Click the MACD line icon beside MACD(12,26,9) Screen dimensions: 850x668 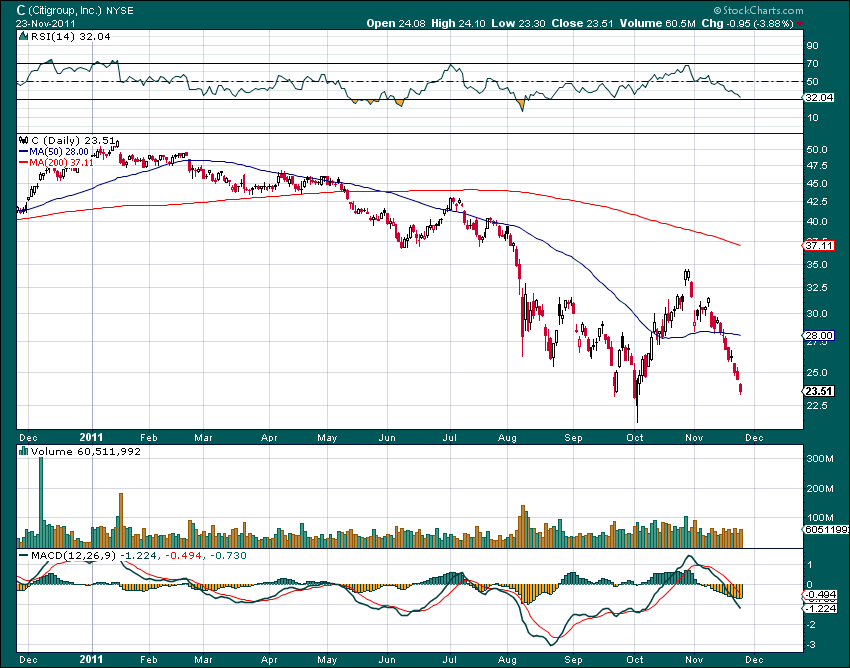point(23,556)
